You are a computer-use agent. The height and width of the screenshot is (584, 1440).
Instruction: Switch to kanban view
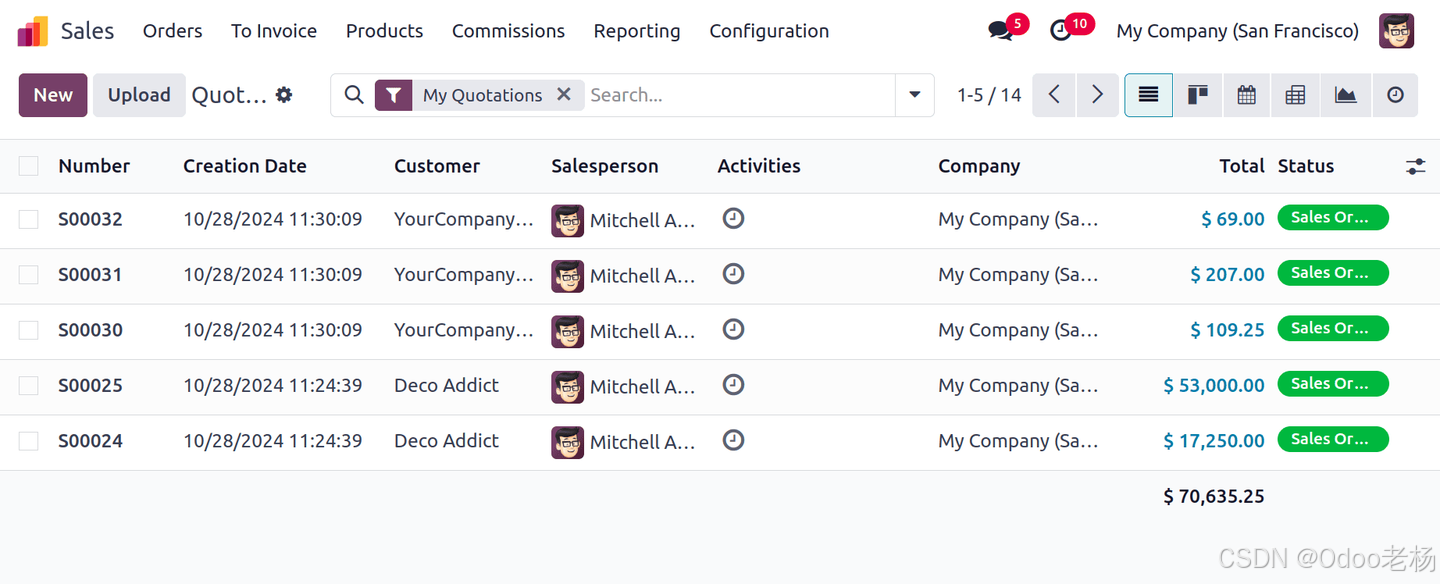click(1197, 95)
